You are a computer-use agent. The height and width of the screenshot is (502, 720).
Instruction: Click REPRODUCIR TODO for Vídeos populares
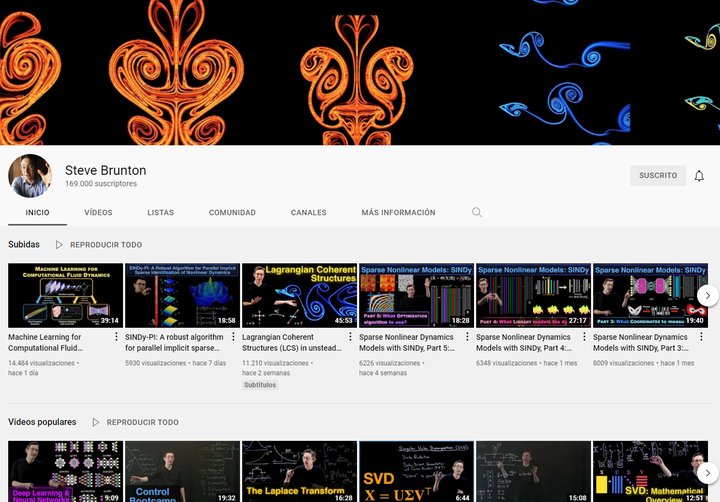(x=142, y=422)
